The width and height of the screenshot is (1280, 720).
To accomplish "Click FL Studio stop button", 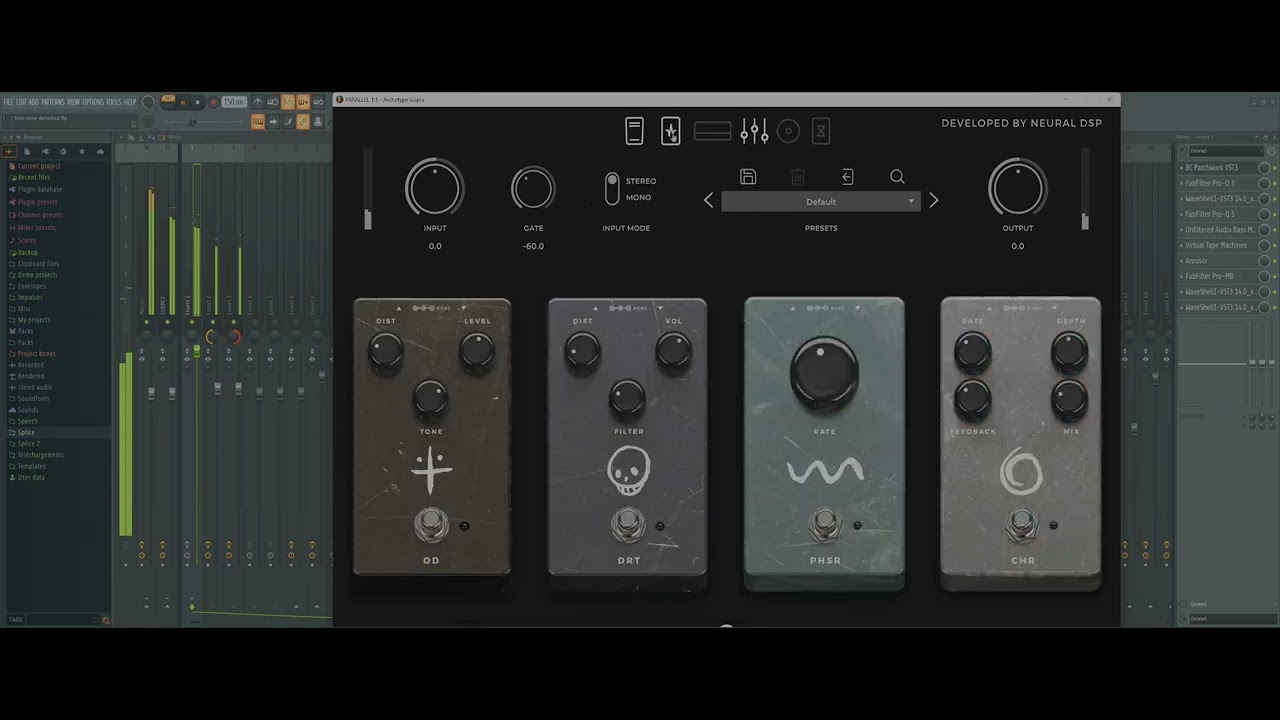I will 197,102.
